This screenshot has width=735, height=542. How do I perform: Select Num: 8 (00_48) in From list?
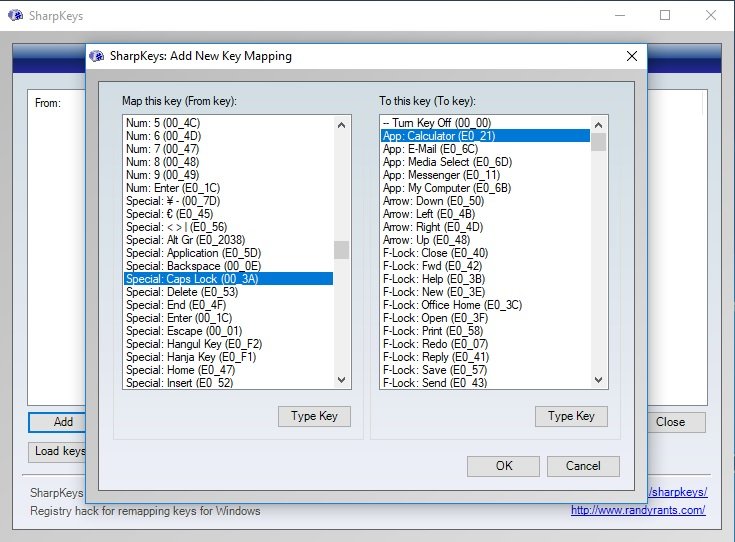pyautogui.click(x=228, y=162)
